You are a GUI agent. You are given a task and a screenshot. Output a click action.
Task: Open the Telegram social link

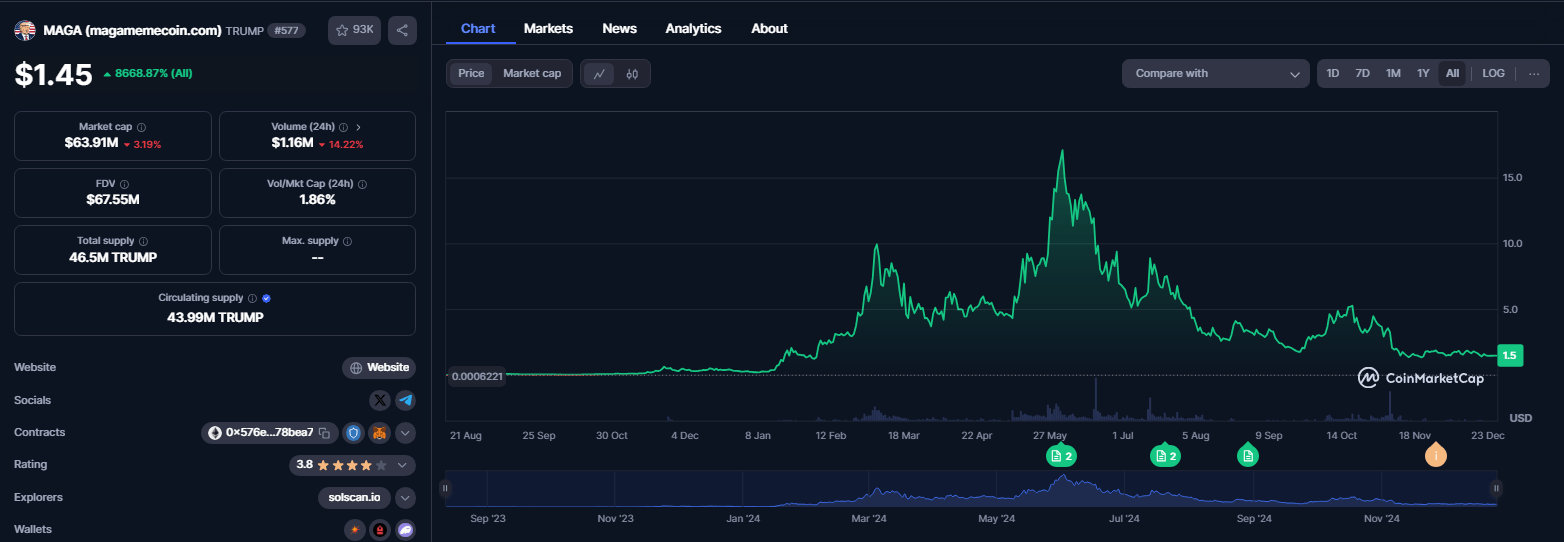pyautogui.click(x=405, y=400)
